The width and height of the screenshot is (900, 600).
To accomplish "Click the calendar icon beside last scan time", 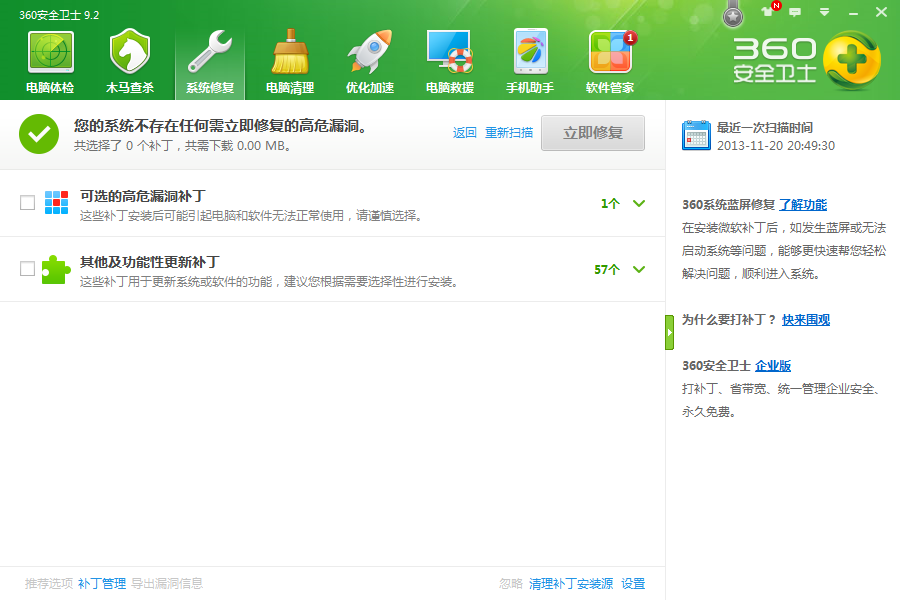I will tap(696, 136).
